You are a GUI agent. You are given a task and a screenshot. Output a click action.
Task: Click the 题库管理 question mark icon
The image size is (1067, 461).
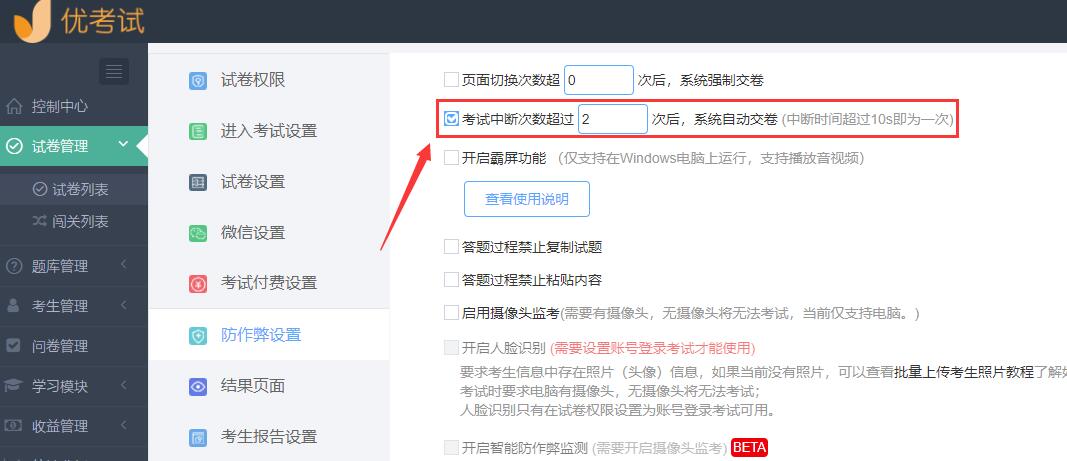(x=14, y=266)
